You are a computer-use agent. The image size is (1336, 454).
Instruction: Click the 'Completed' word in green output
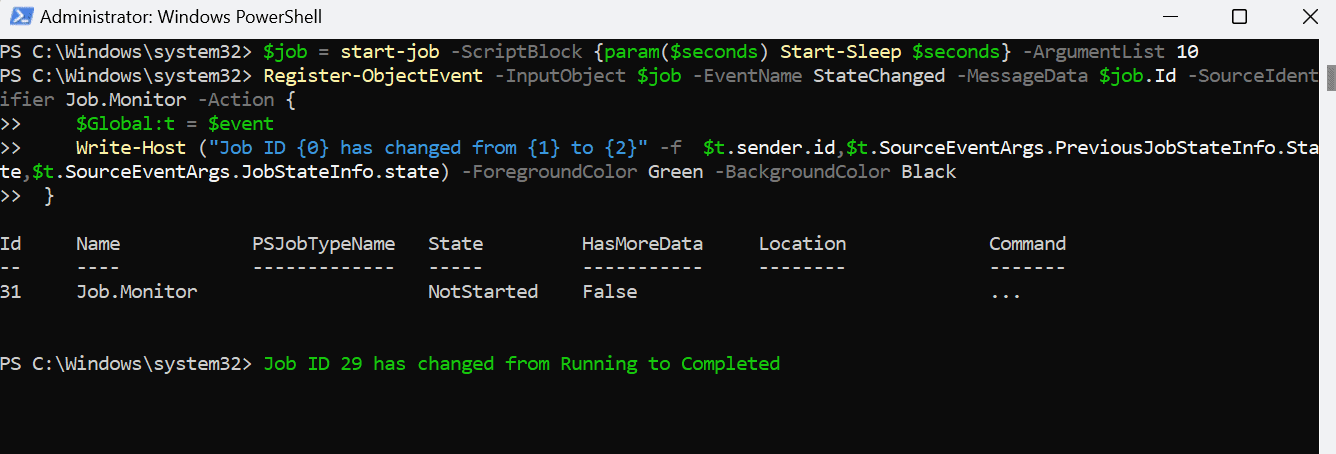(x=730, y=364)
